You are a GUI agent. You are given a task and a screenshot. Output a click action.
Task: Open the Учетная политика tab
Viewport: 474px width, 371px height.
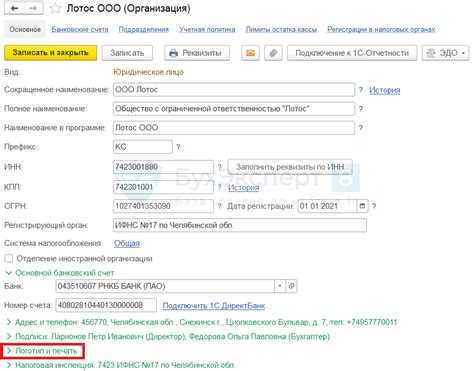click(207, 29)
